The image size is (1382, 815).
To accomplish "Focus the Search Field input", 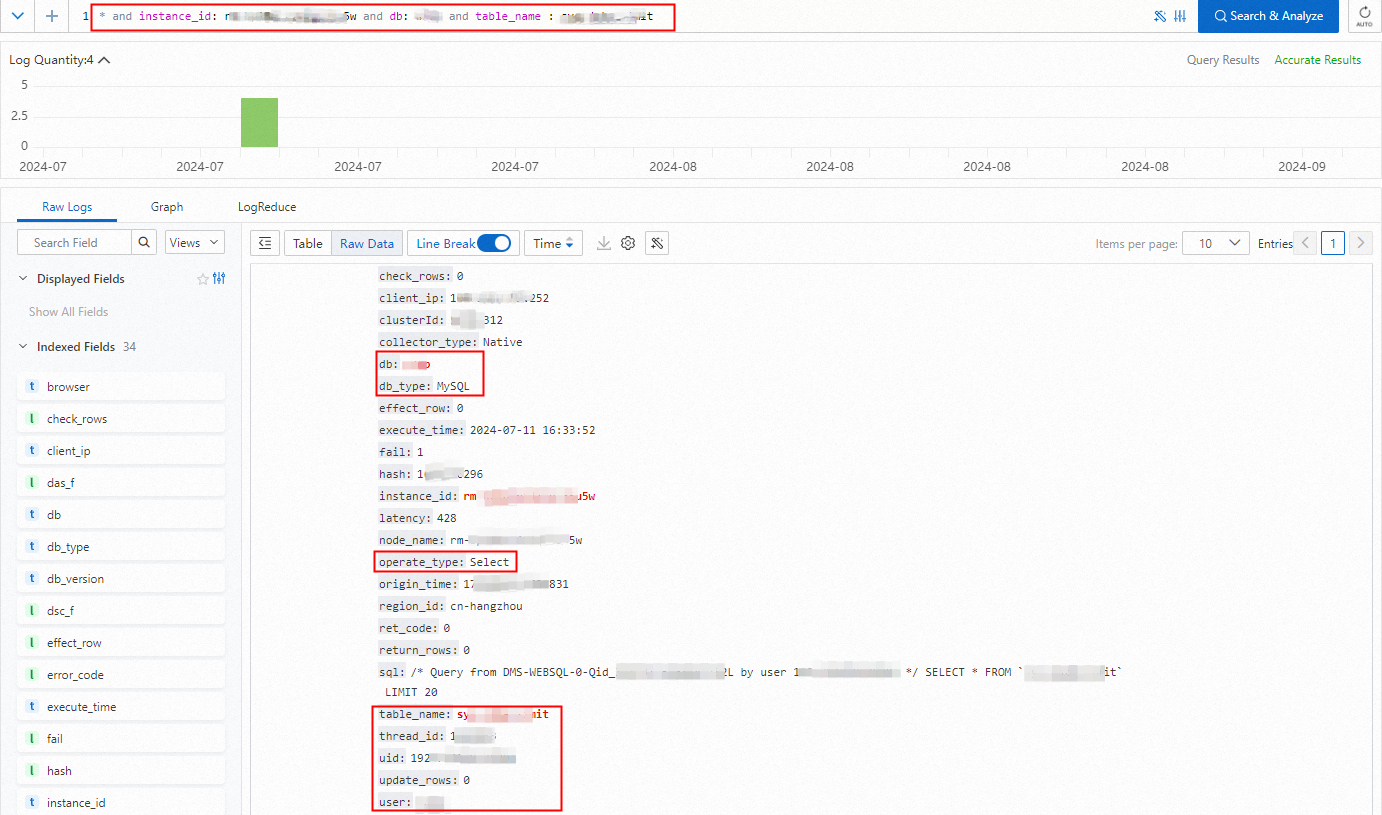I will 74,242.
